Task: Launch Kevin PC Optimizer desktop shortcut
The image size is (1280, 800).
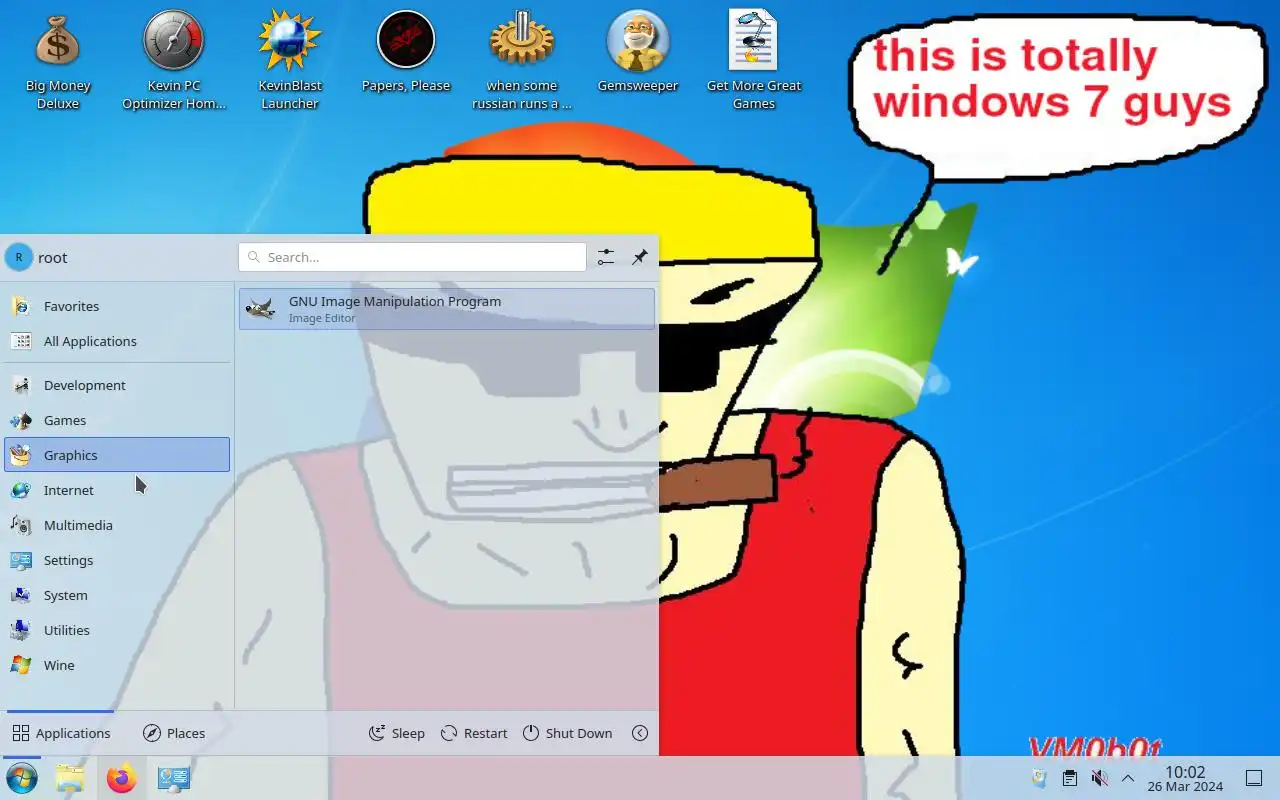Action: coord(174,62)
